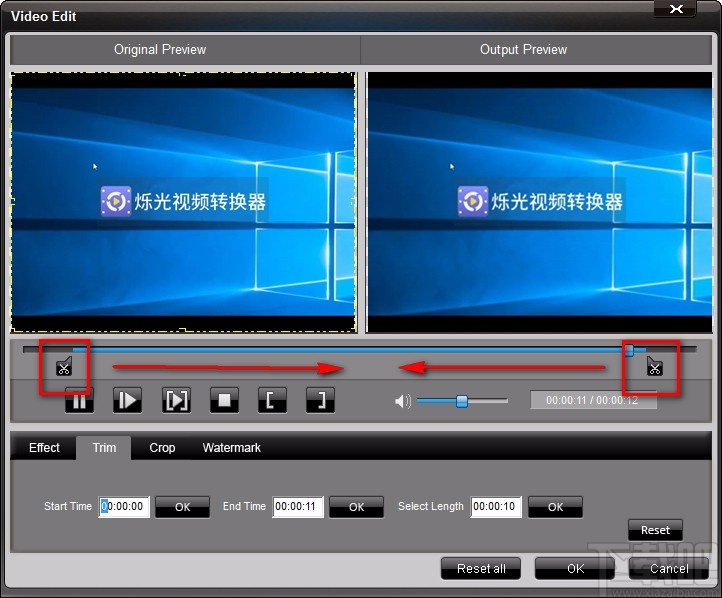Confirm Select Length with its OK button
The height and width of the screenshot is (598, 722).
(555, 507)
